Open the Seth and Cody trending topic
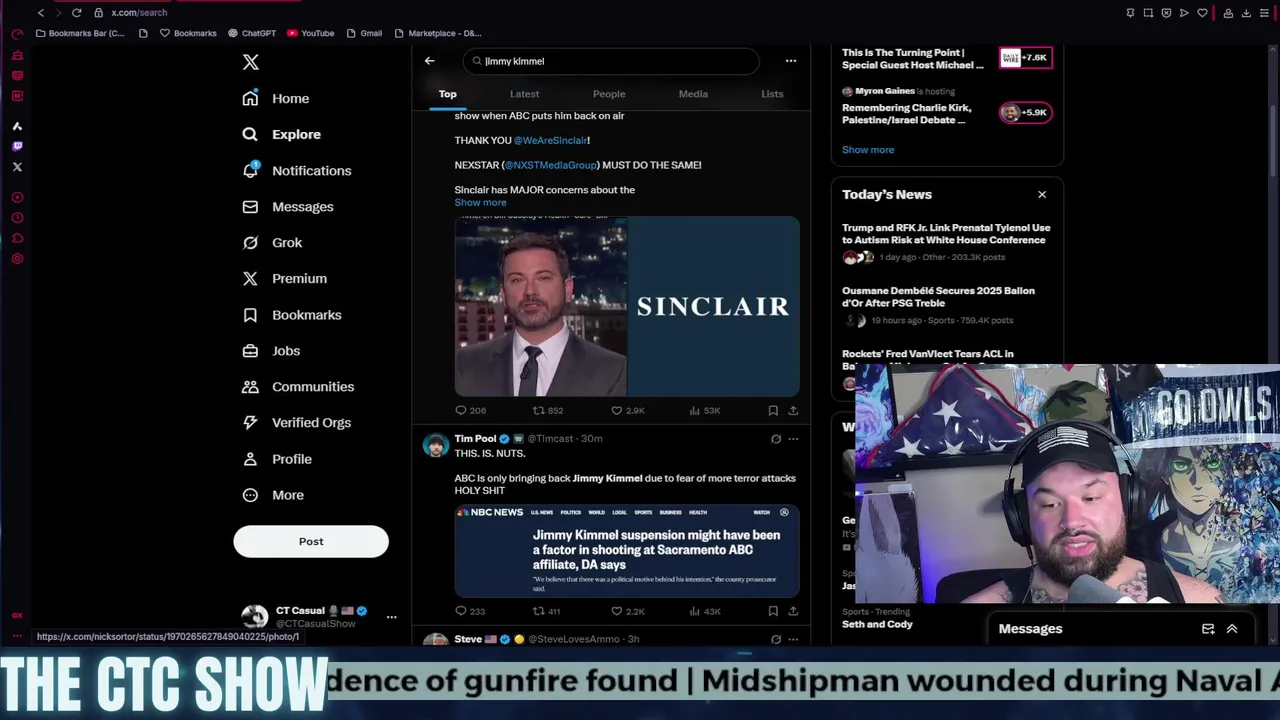The height and width of the screenshot is (720, 1280). click(x=877, y=624)
